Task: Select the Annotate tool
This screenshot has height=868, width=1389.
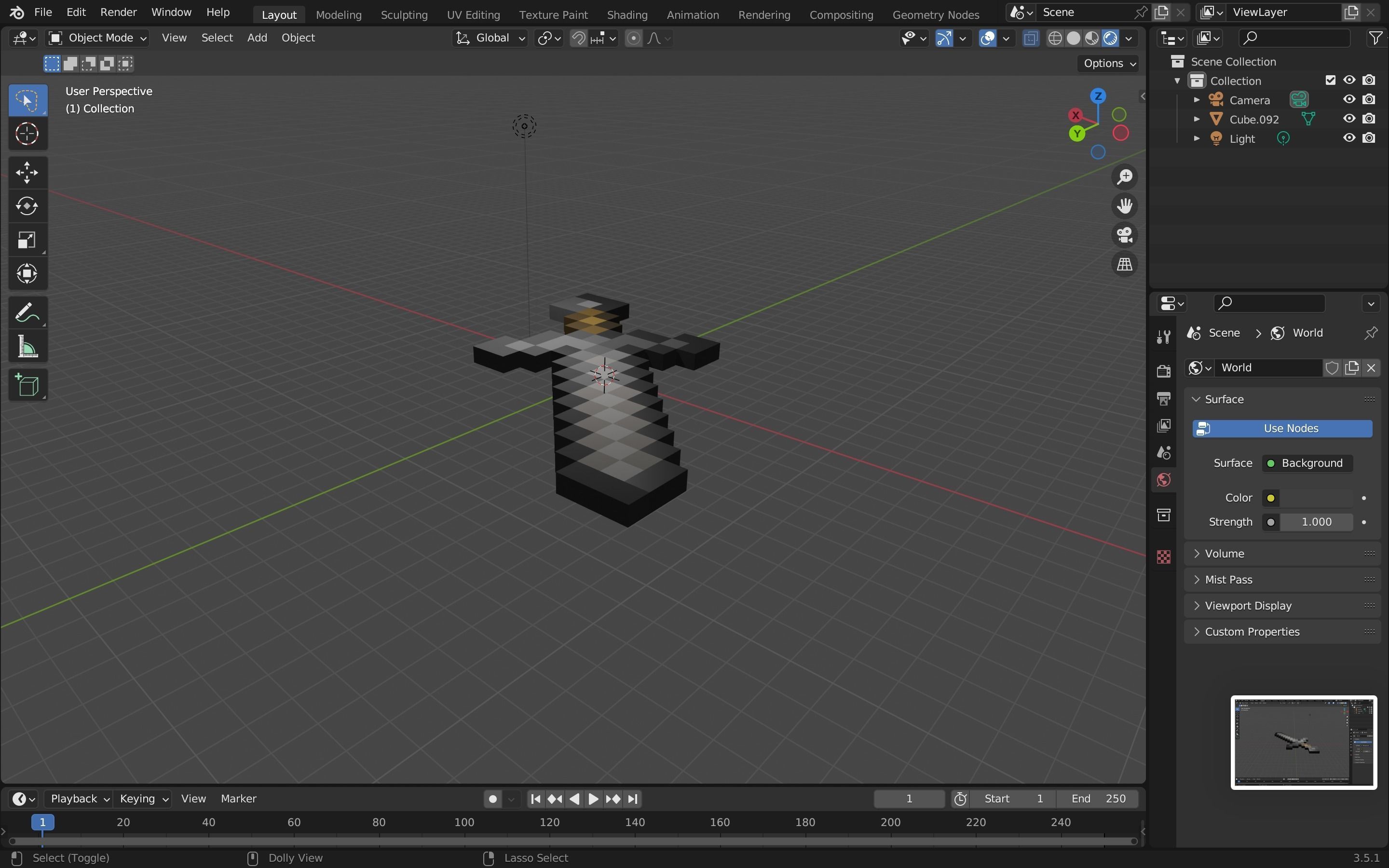Action: coord(27,313)
